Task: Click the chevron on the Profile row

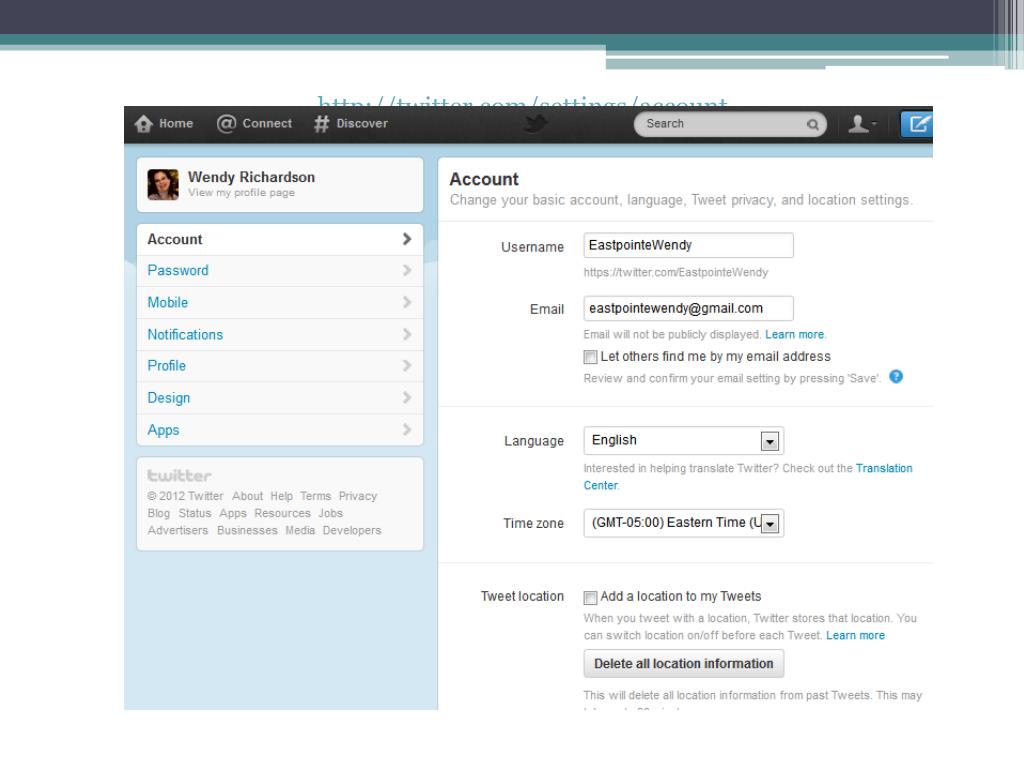Action: click(407, 366)
